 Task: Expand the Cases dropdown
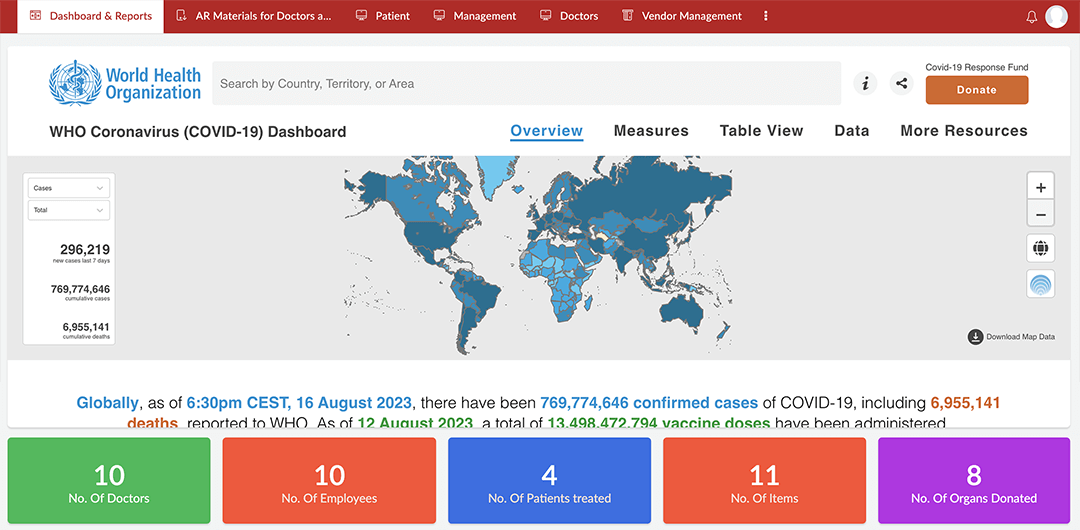[69, 187]
